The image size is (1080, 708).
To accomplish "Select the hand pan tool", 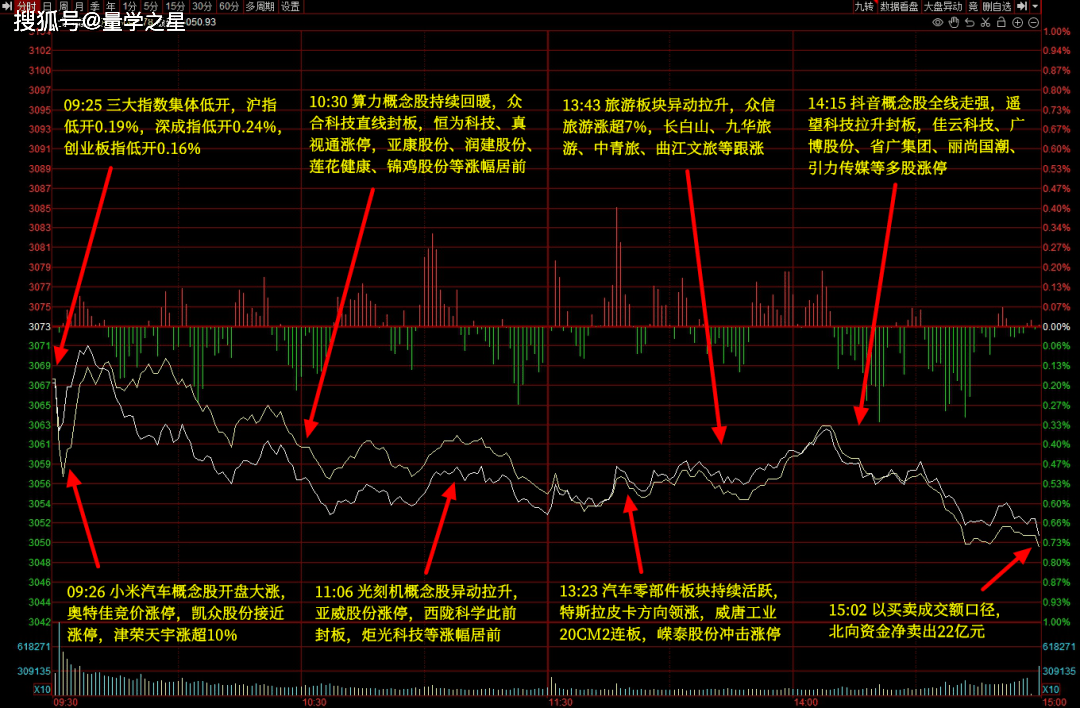I will [953, 23].
